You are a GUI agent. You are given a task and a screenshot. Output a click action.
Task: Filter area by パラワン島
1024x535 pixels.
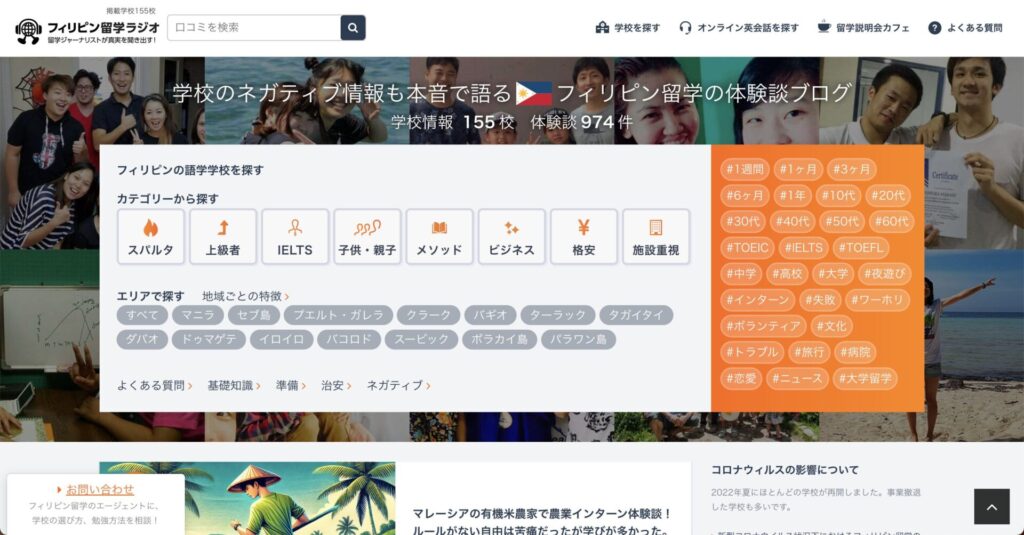coord(578,339)
